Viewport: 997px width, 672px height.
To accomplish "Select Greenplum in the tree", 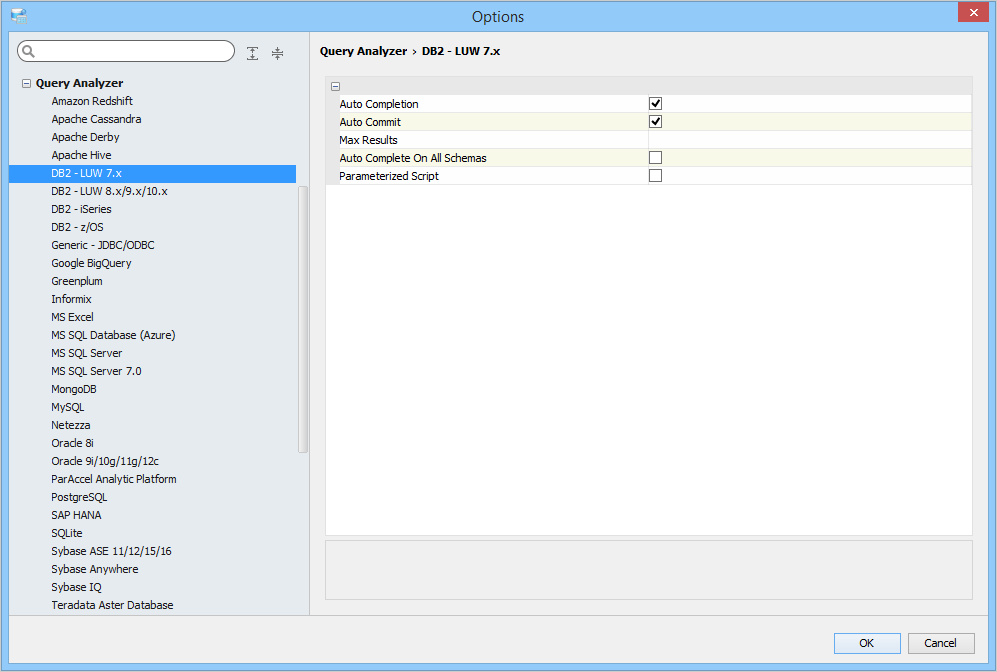I will click(76, 281).
